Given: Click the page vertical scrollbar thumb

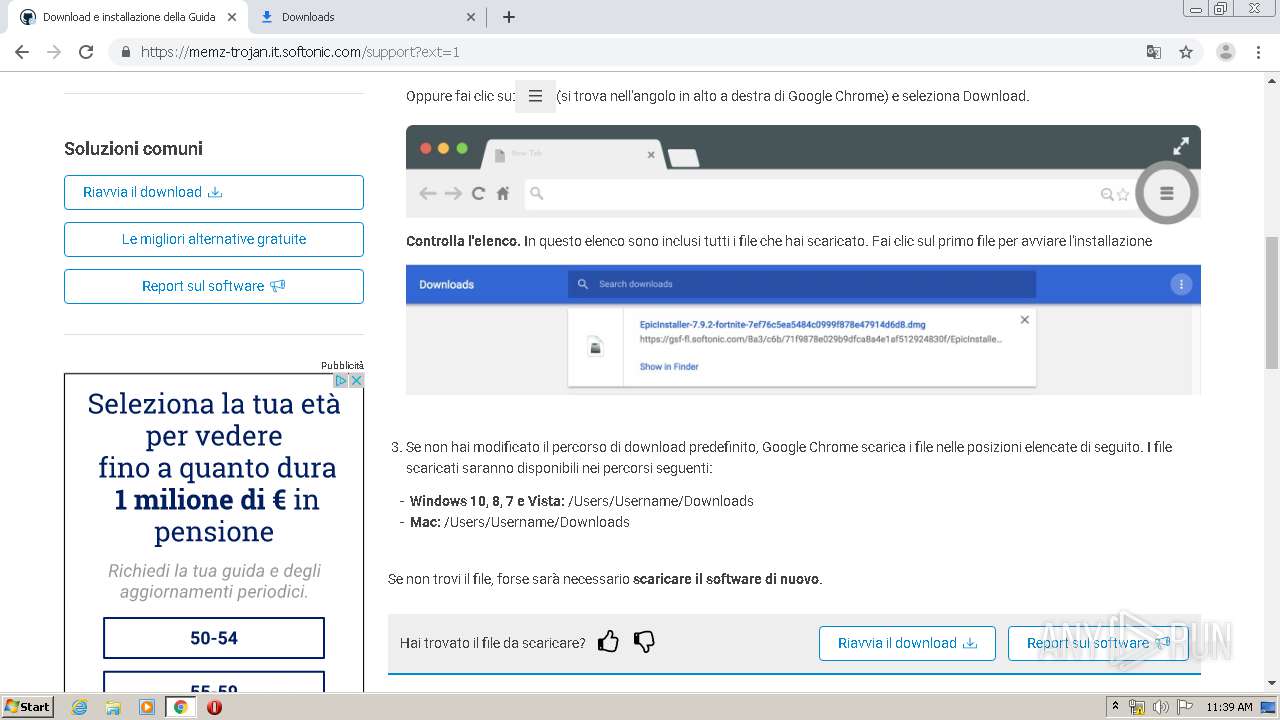Looking at the screenshot, I should coord(1272,303).
